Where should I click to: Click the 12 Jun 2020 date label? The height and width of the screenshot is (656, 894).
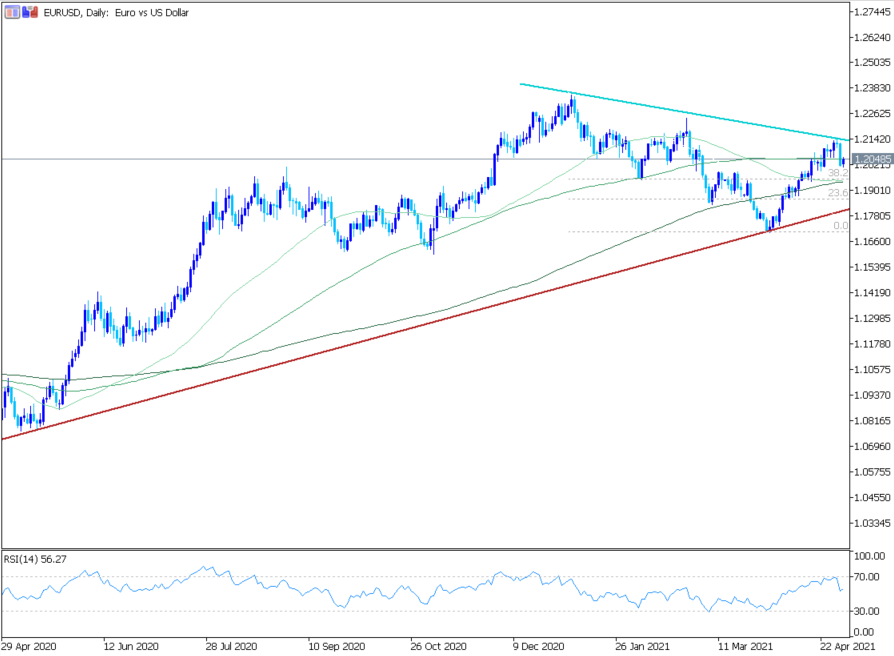pyautogui.click(x=131, y=646)
